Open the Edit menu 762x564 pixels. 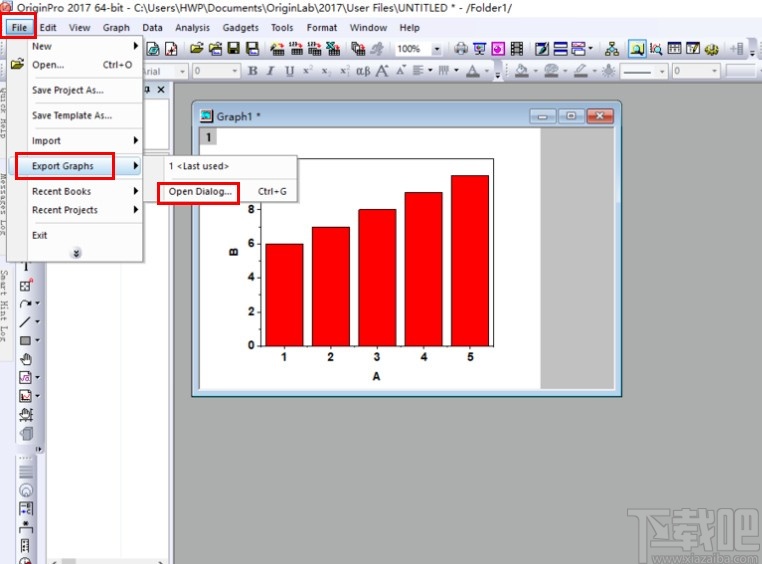48,28
